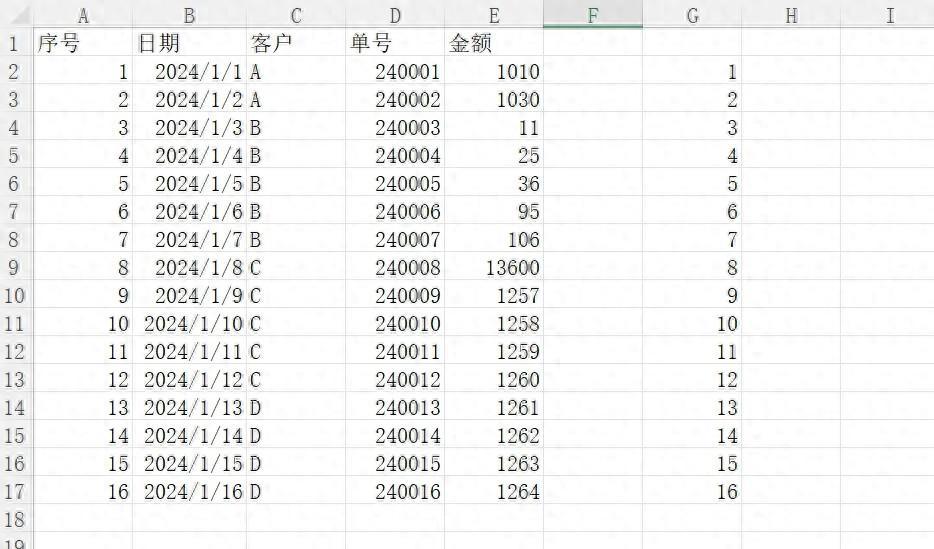The height and width of the screenshot is (549, 934).
Task: Select column G cell containing 1
Action: click(x=692, y=71)
